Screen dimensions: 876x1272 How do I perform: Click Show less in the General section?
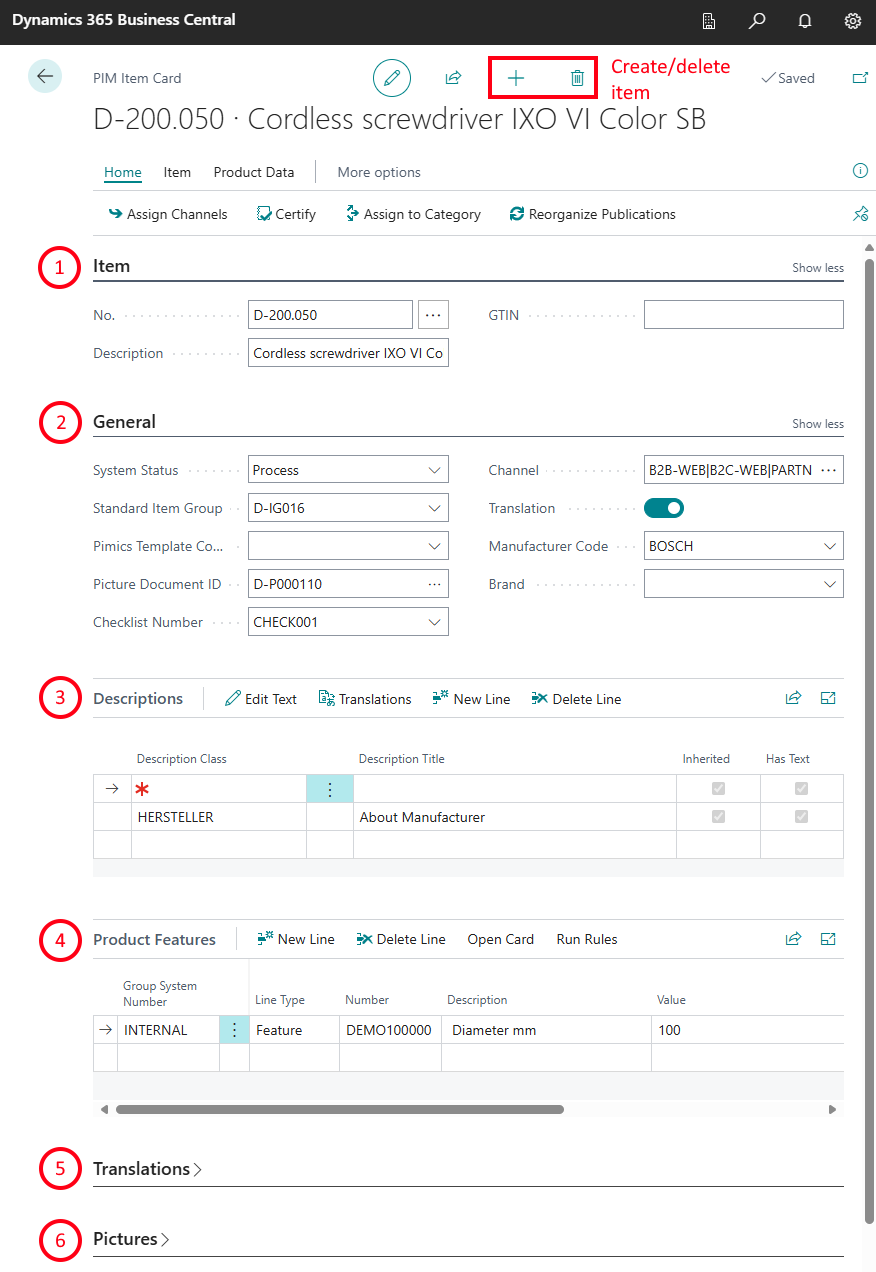818,424
